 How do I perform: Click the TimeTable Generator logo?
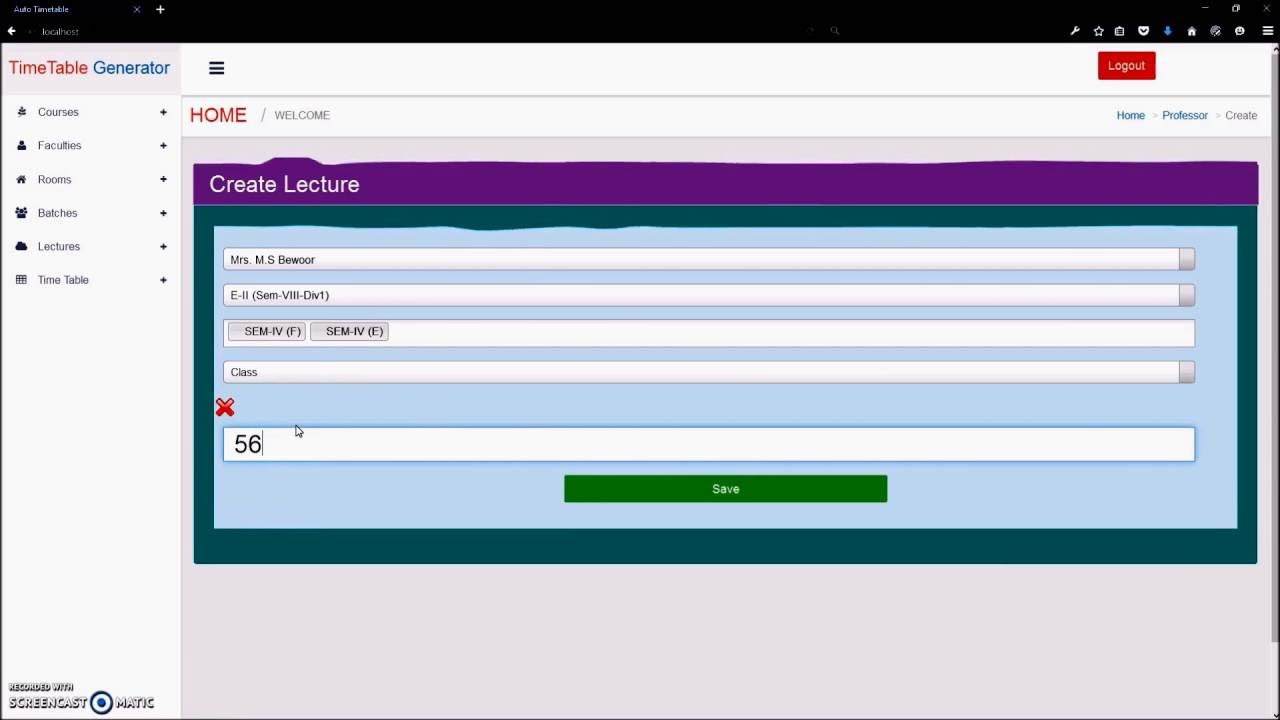click(x=90, y=68)
